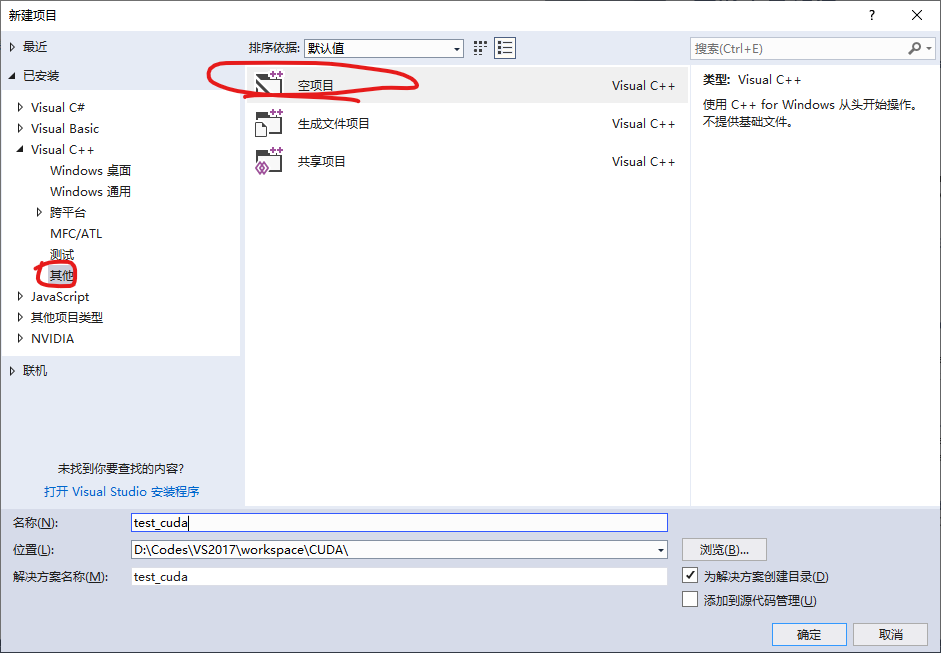Switch to small icons list view
This screenshot has width=941, height=653.
(x=505, y=48)
